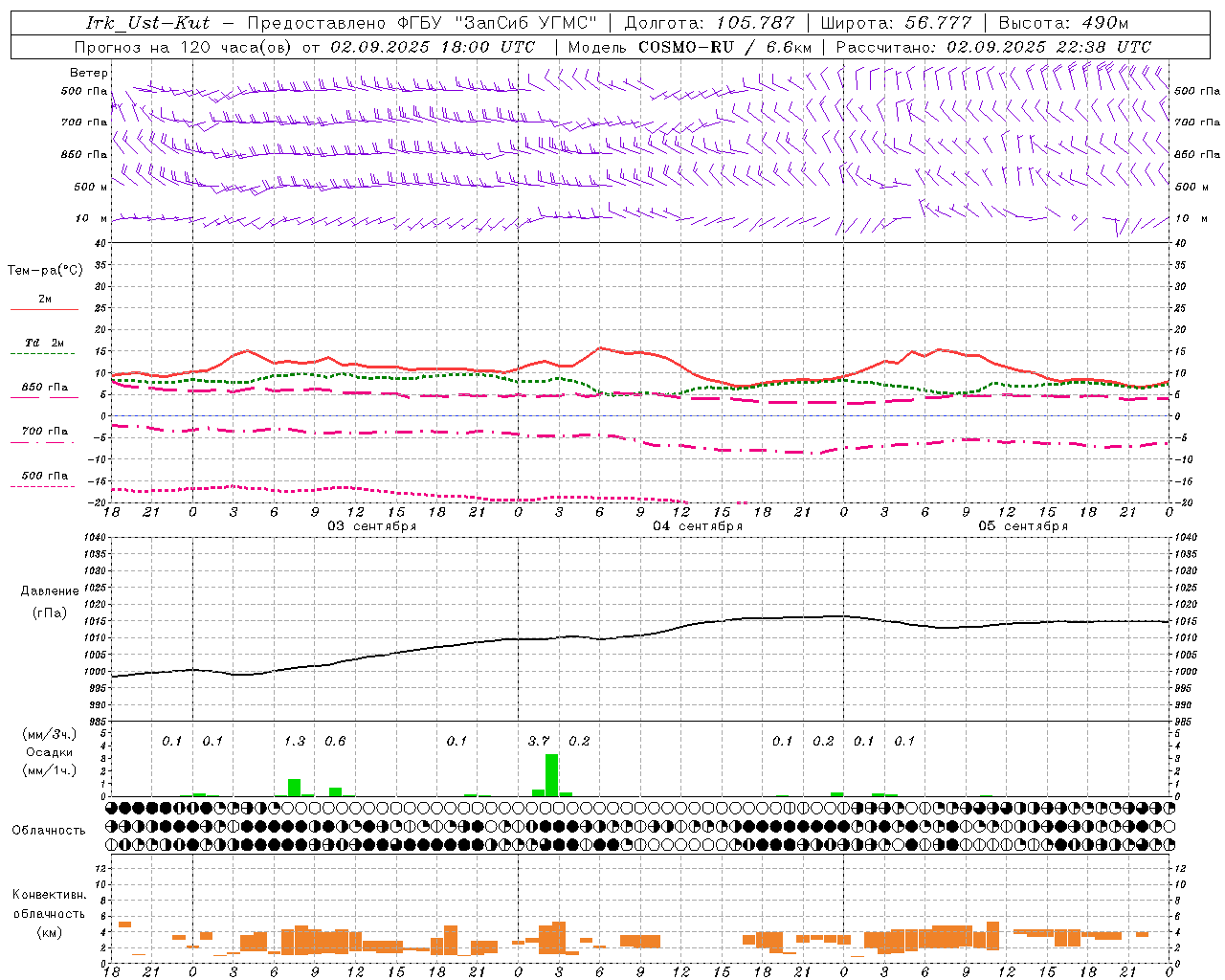Select the Прогноз на 120 часа(ов) text
Image resolution: width=1225 pixels, height=980 pixels.
pos(184,47)
